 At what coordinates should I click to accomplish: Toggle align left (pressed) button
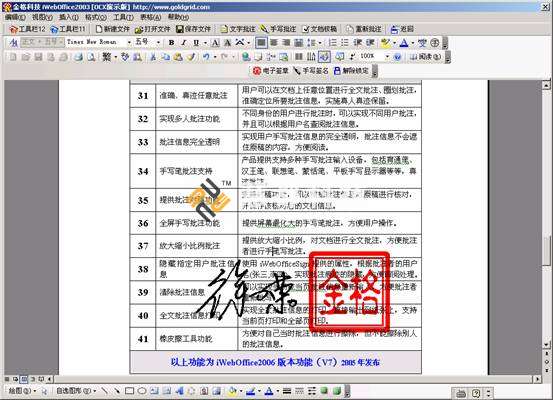261,43
